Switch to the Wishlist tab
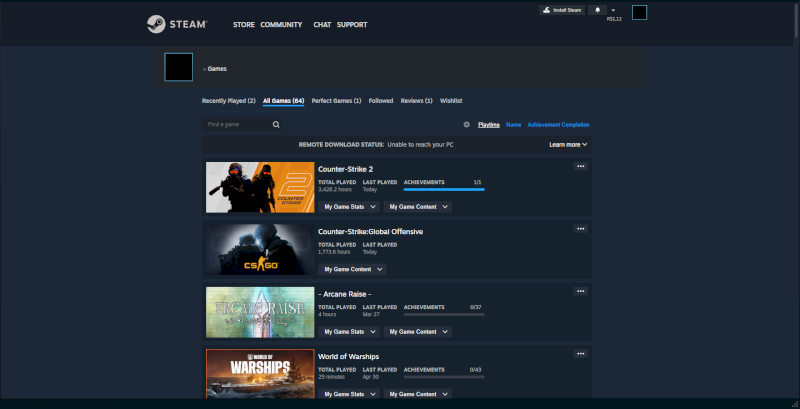Screen dimensions: 800x409 (451, 101)
